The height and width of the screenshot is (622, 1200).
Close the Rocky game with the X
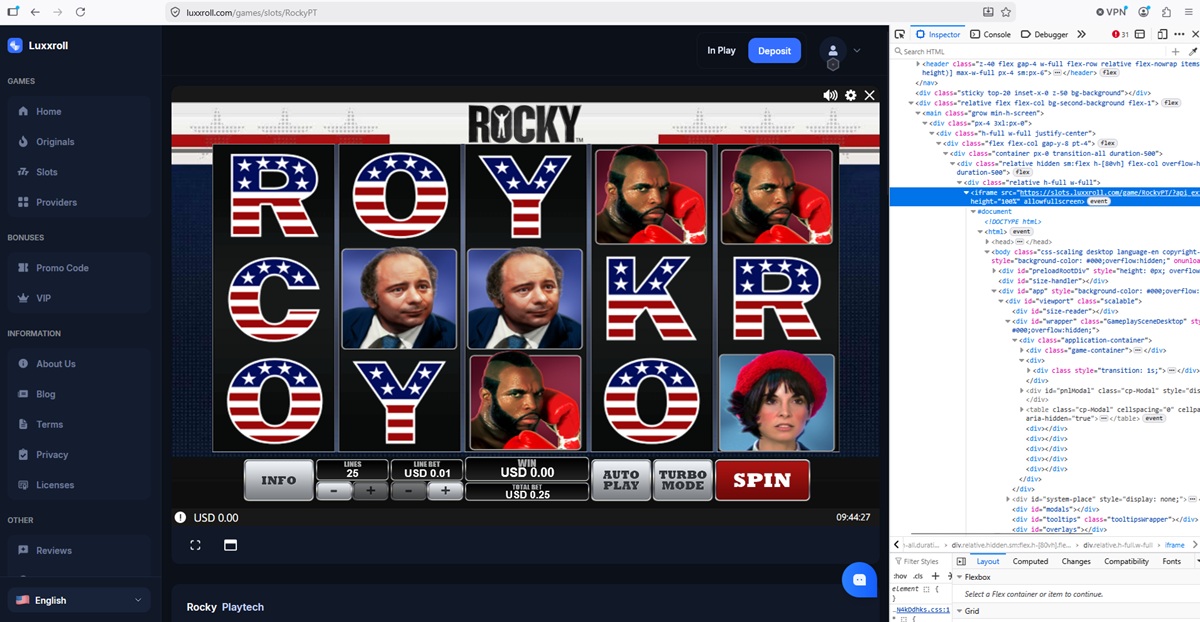pyautogui.click(x=869, y=95)
